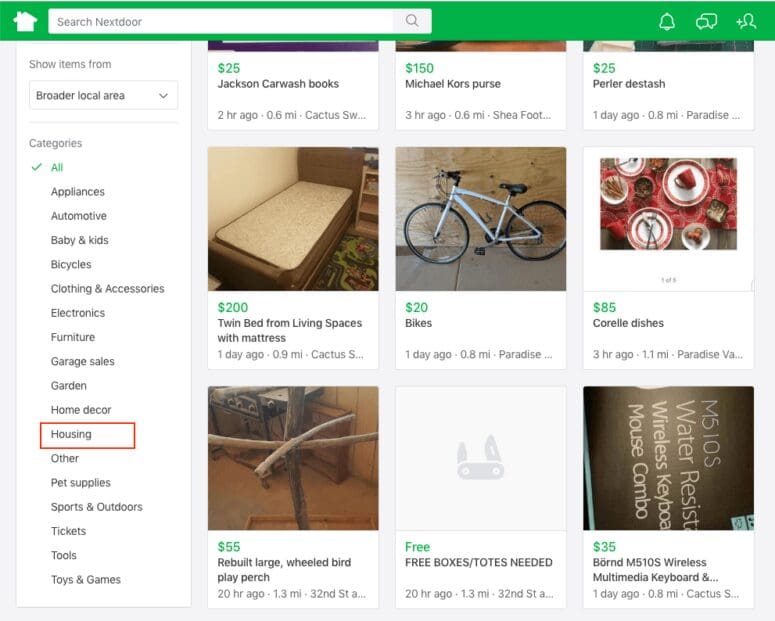Select the Housing category
The width and height of the screenshot is (775, 621).
[72, 434]
